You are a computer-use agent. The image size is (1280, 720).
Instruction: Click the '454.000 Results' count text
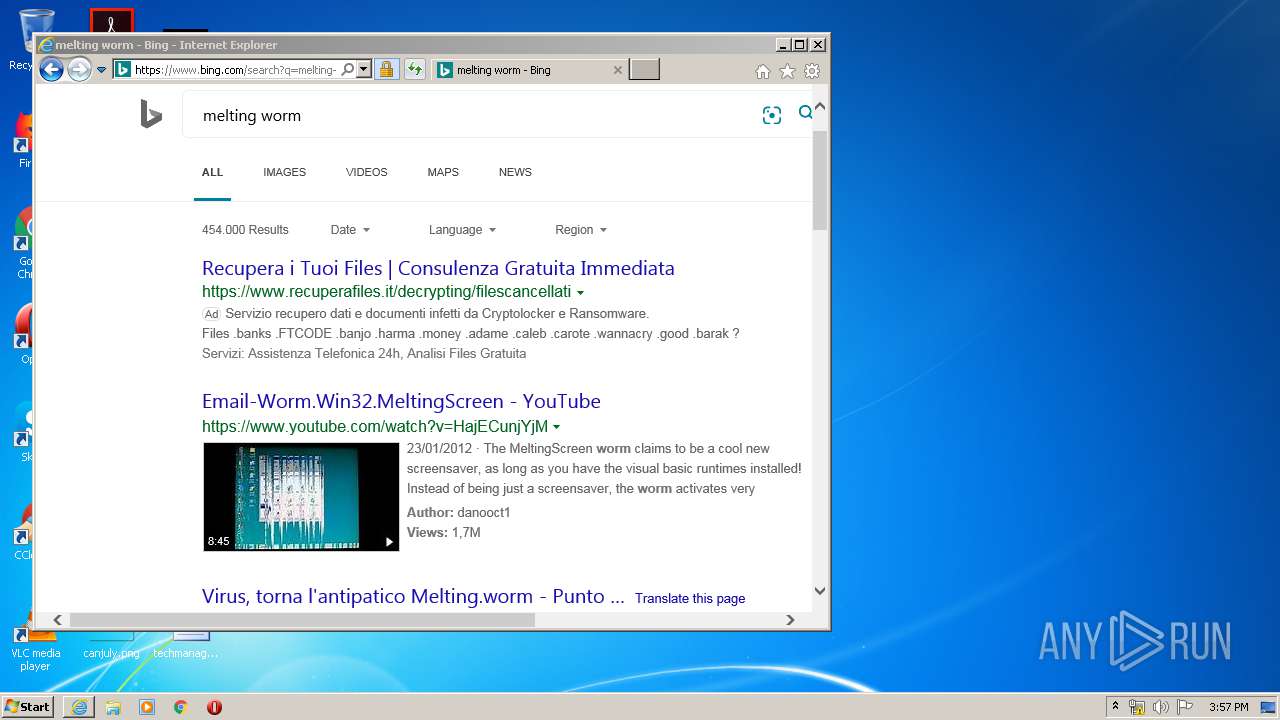245,230
